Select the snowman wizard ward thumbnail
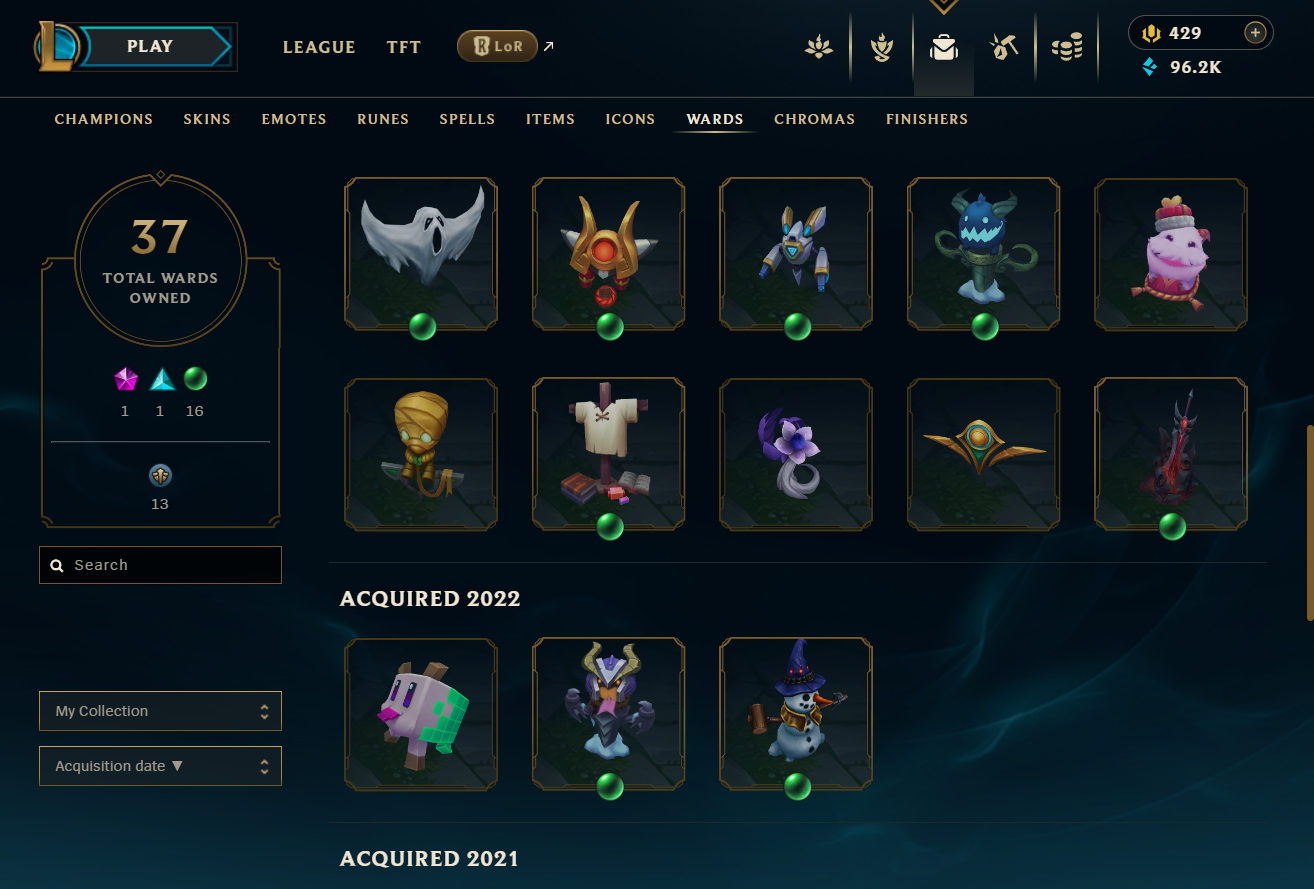Screen dimensions: 1314x889 pos(796,714)
